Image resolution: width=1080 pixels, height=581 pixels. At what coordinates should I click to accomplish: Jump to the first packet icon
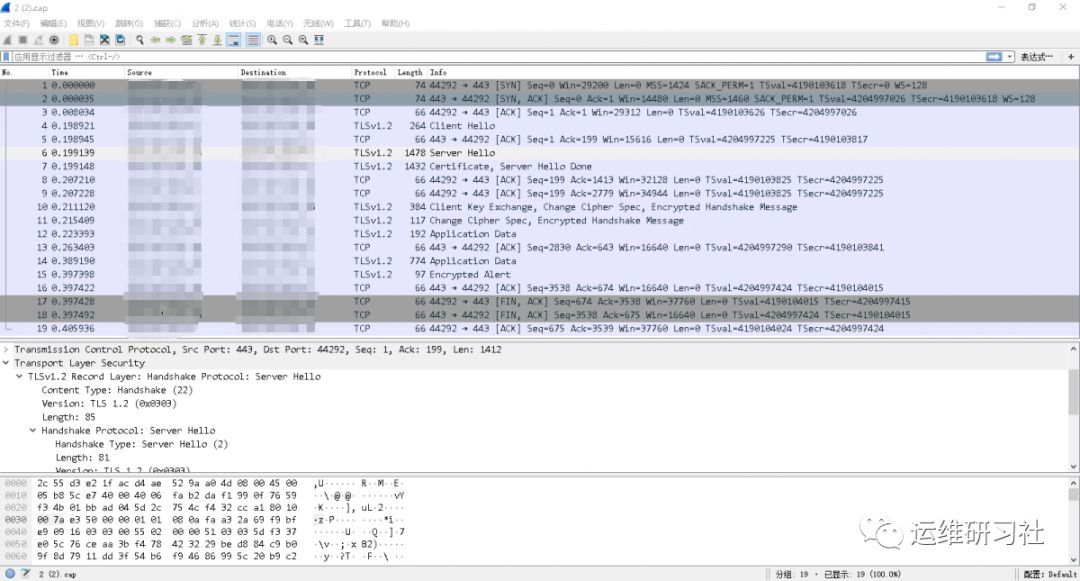click(202, 40)
